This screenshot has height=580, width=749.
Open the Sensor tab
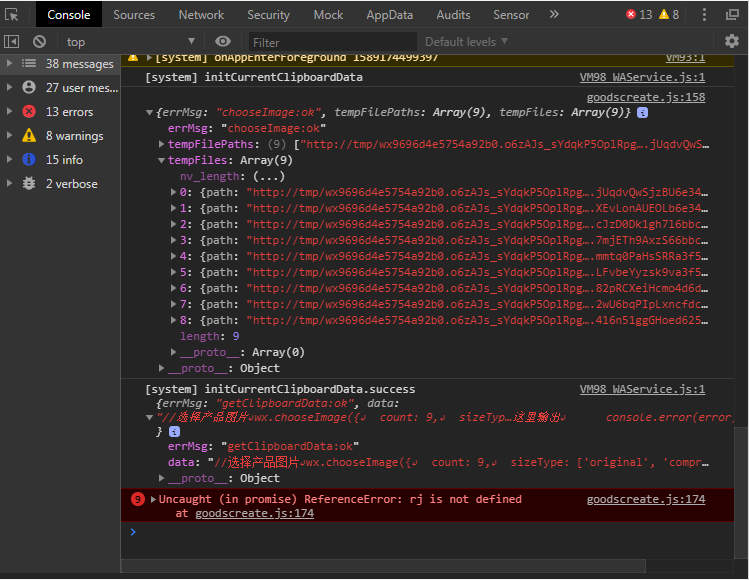click(511, 15)
